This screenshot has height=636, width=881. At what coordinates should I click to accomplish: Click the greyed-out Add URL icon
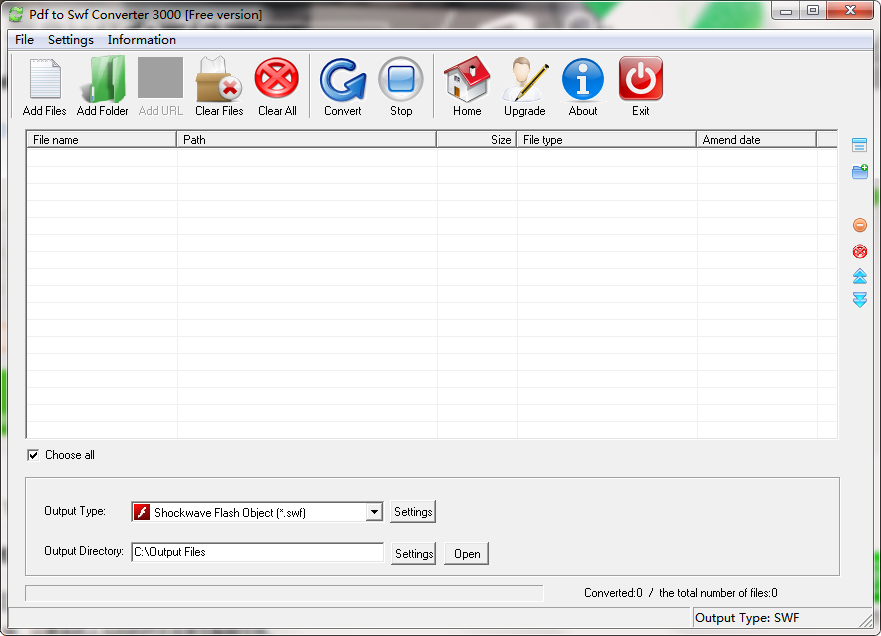click(x=161, y=78)
